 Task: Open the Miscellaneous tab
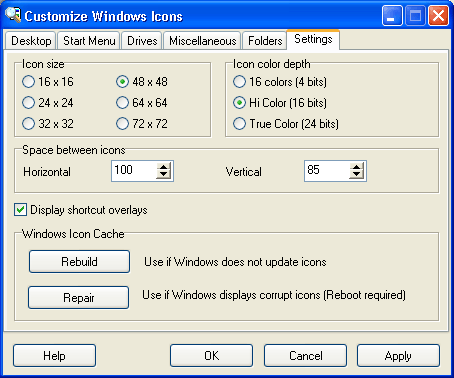[202, 41]
